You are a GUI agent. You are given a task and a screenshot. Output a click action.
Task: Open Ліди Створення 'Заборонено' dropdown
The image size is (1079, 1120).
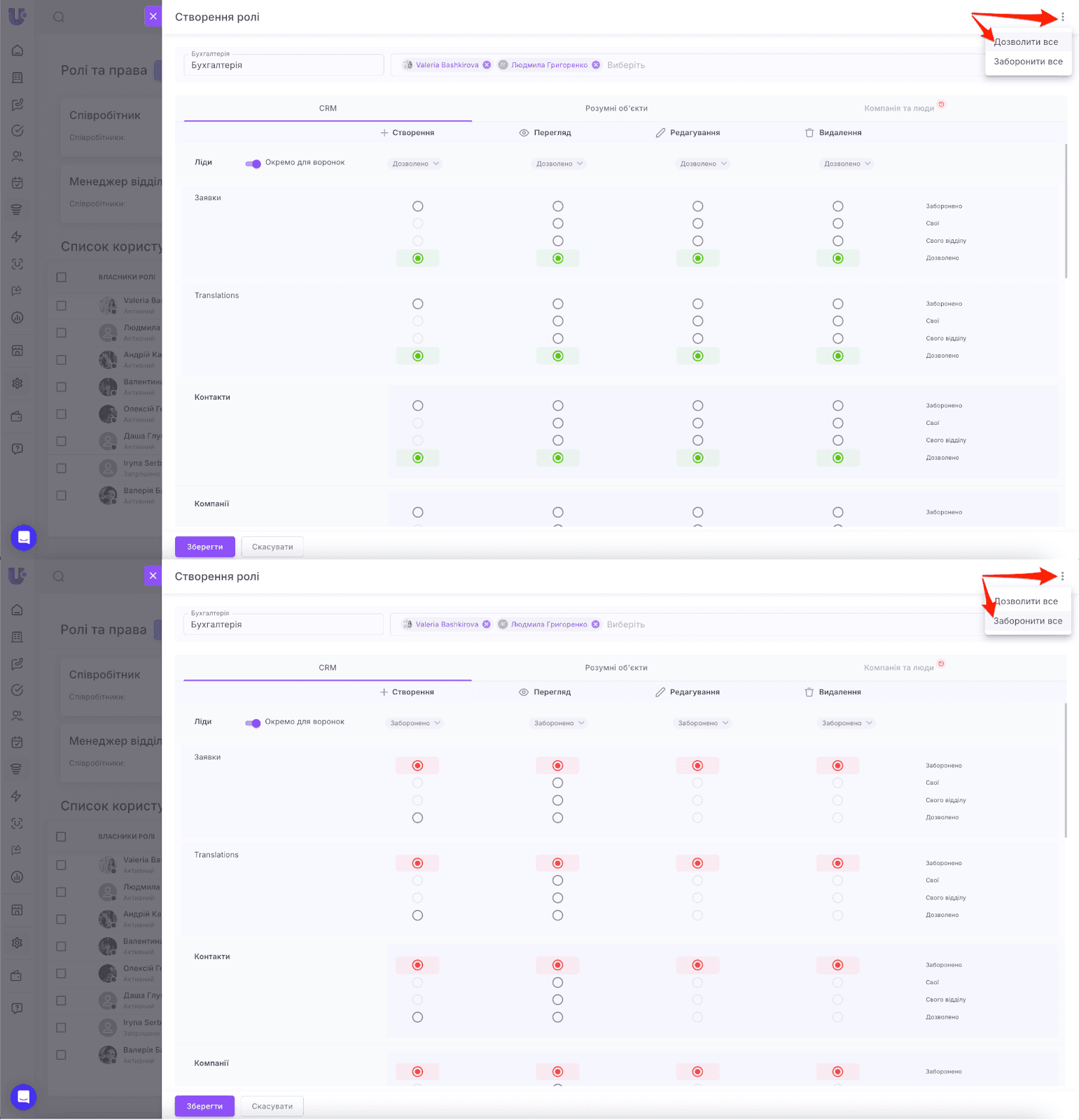(x=416, y=723)
